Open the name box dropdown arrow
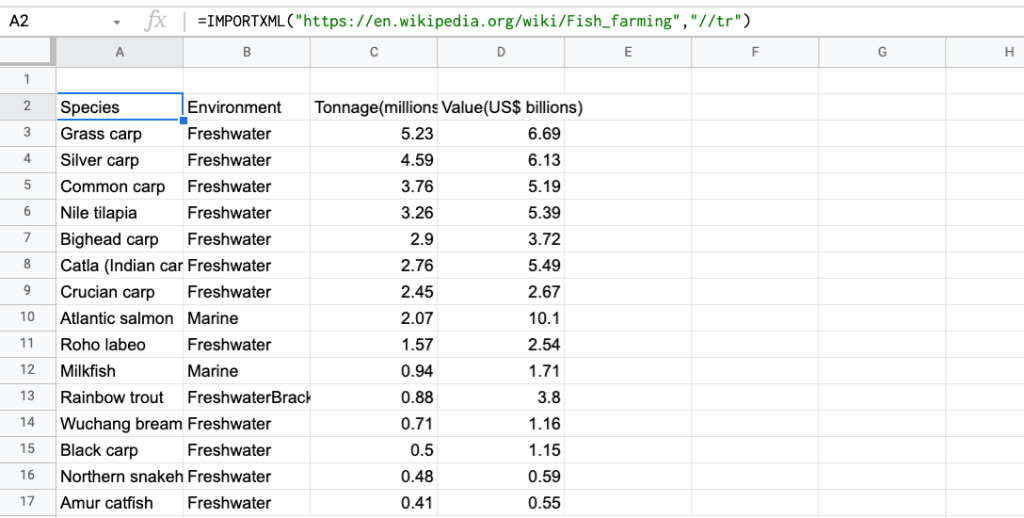This screenshot has width=1024, height=518. 117,21
